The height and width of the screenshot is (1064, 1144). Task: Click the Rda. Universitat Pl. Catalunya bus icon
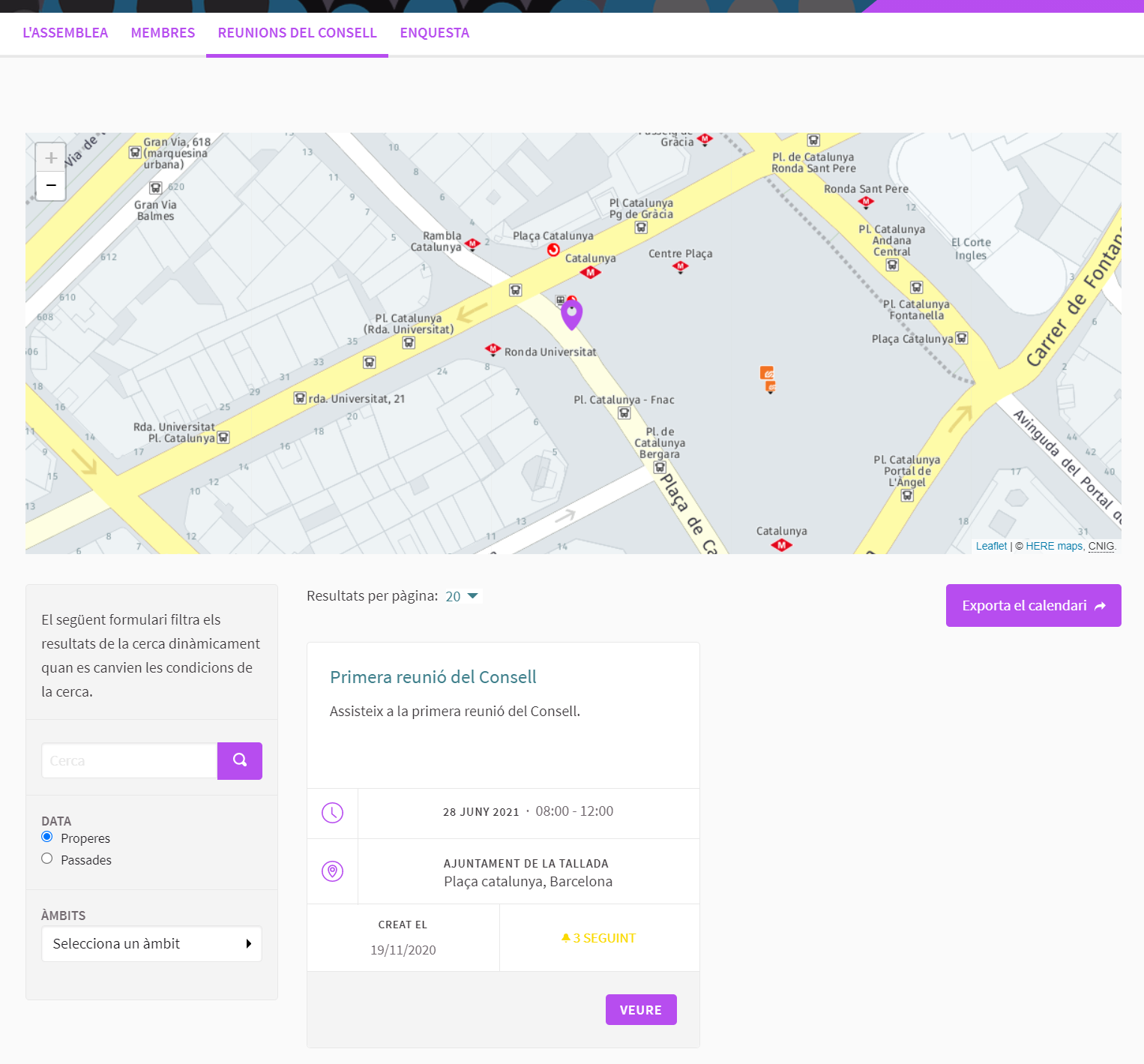223,437
